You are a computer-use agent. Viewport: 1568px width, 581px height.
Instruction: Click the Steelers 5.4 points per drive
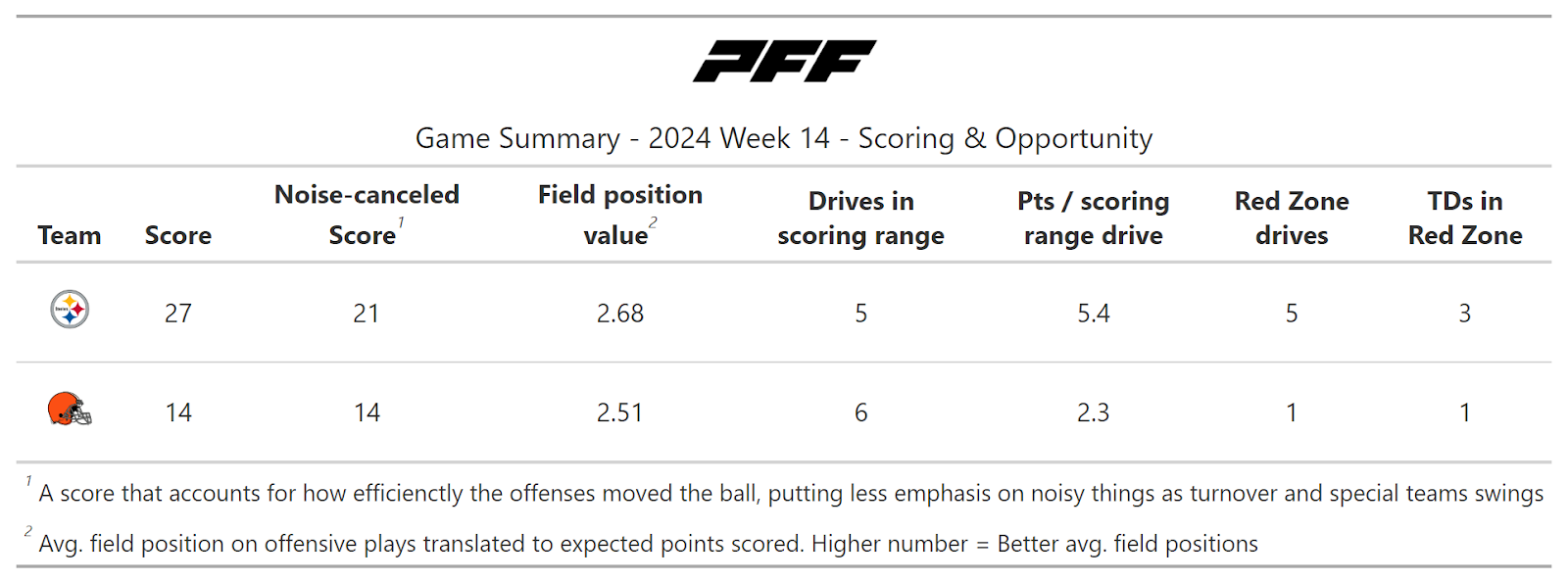click(1094, 314)
